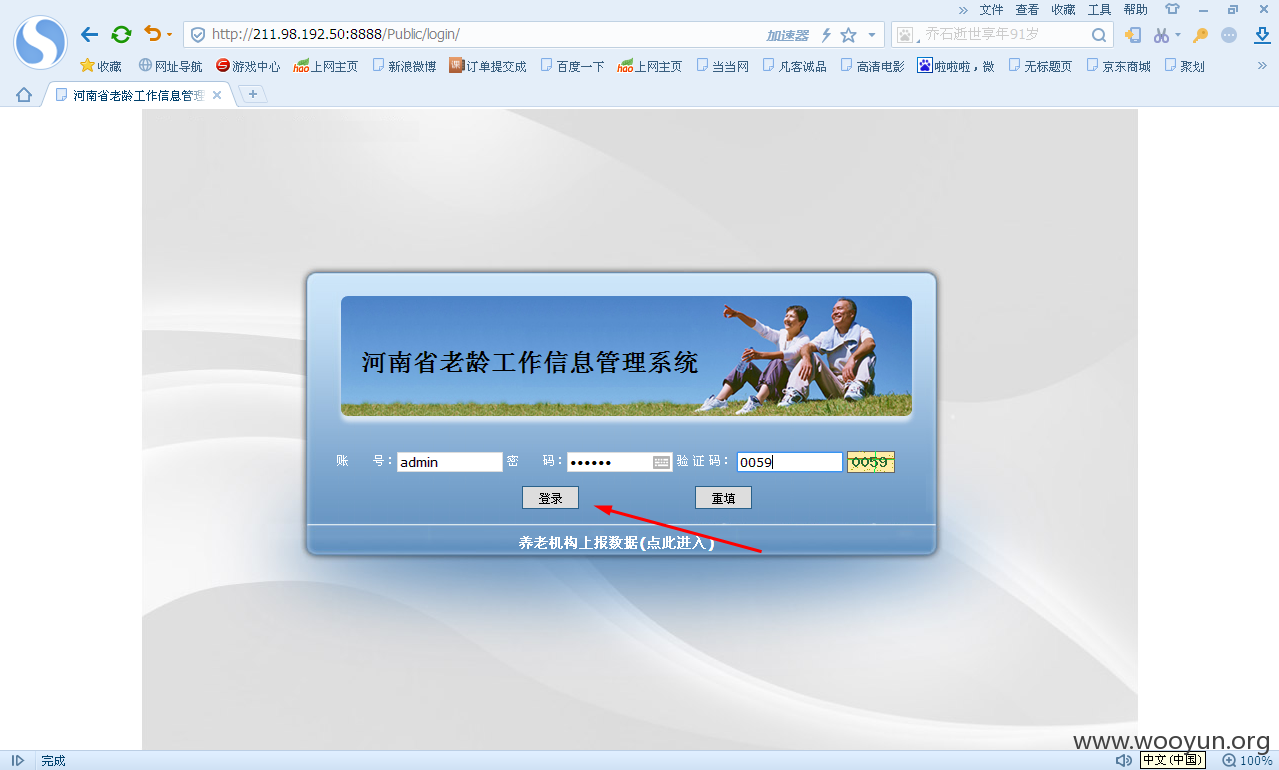
Task: Open 养老机构上报数据(点此进入) link
Action: coord(616,543)
